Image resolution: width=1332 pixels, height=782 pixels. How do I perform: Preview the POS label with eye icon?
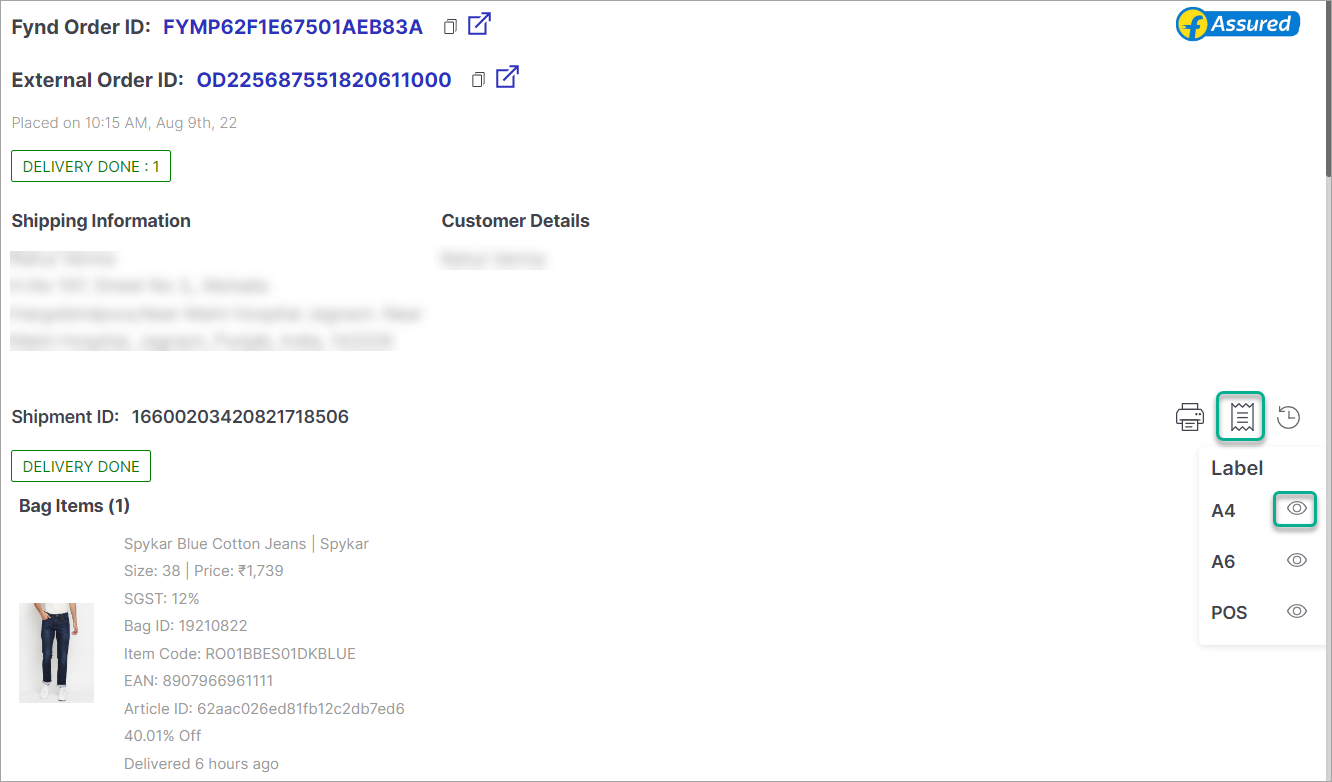[x=1297, y=611]
